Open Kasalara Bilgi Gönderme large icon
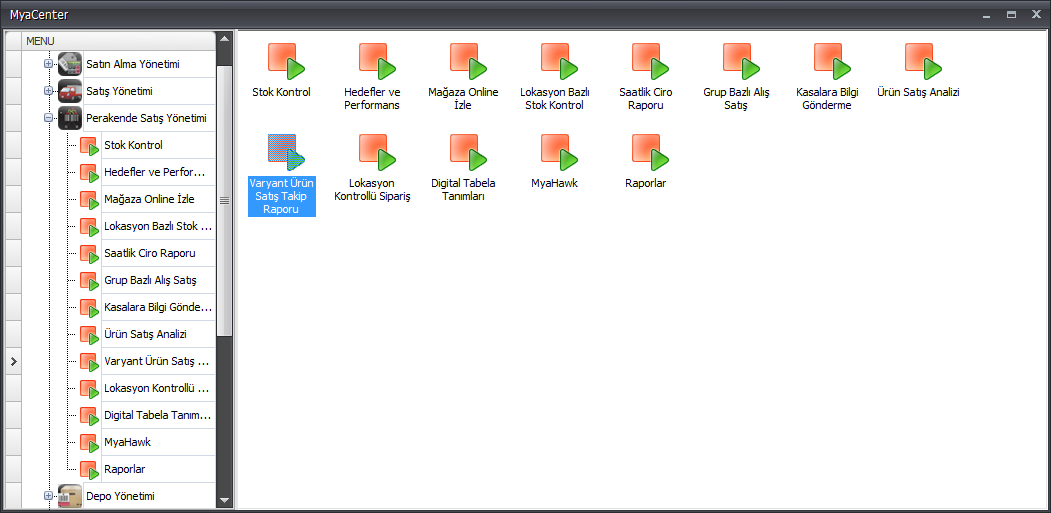The image size is (1051, 513). (833, 61)
